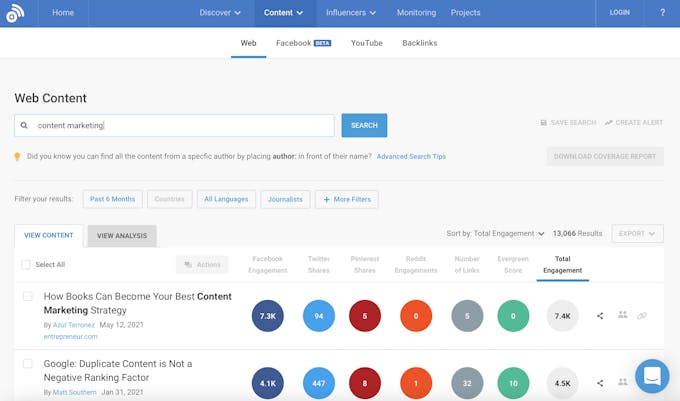
Task: Switch to the View Analysis tab
Action: click(x=122, y=236)
